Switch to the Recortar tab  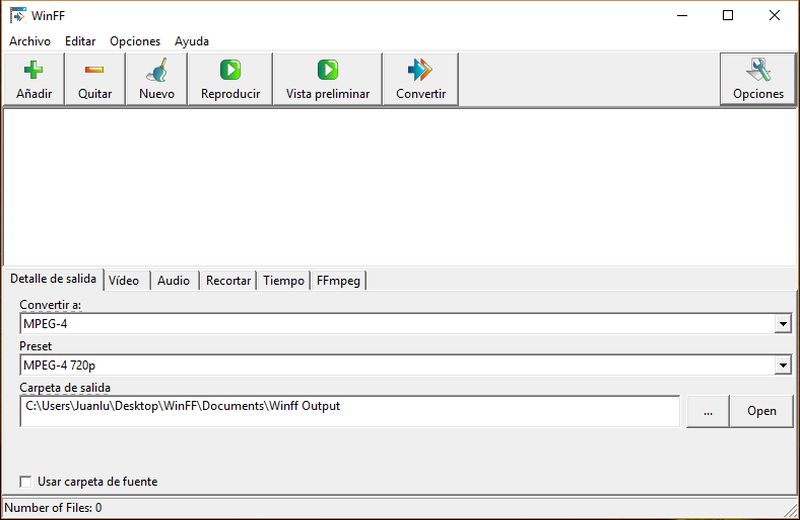tap(228, 281)
